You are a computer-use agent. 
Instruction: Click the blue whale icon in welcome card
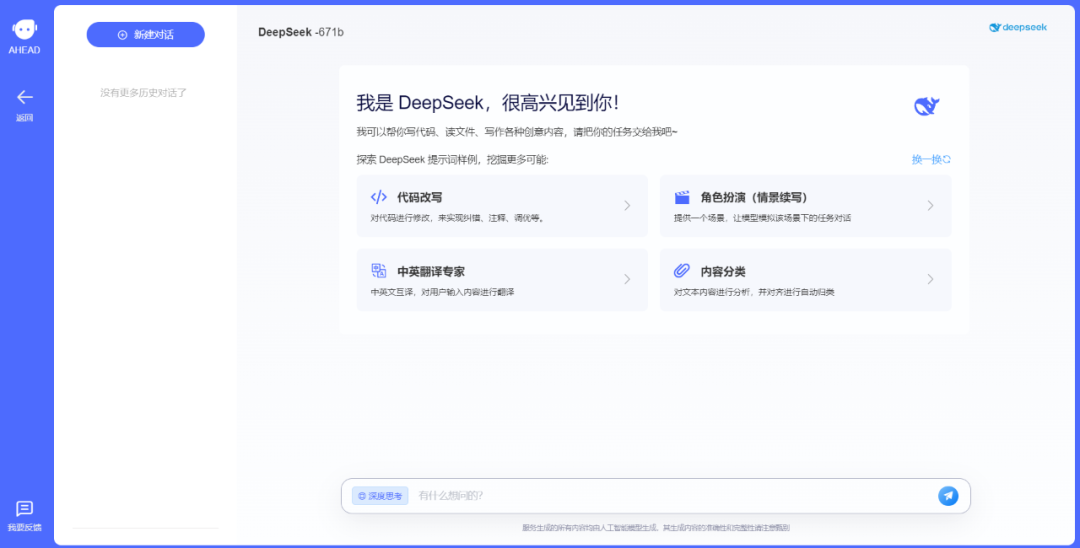[x=926, y=106]
